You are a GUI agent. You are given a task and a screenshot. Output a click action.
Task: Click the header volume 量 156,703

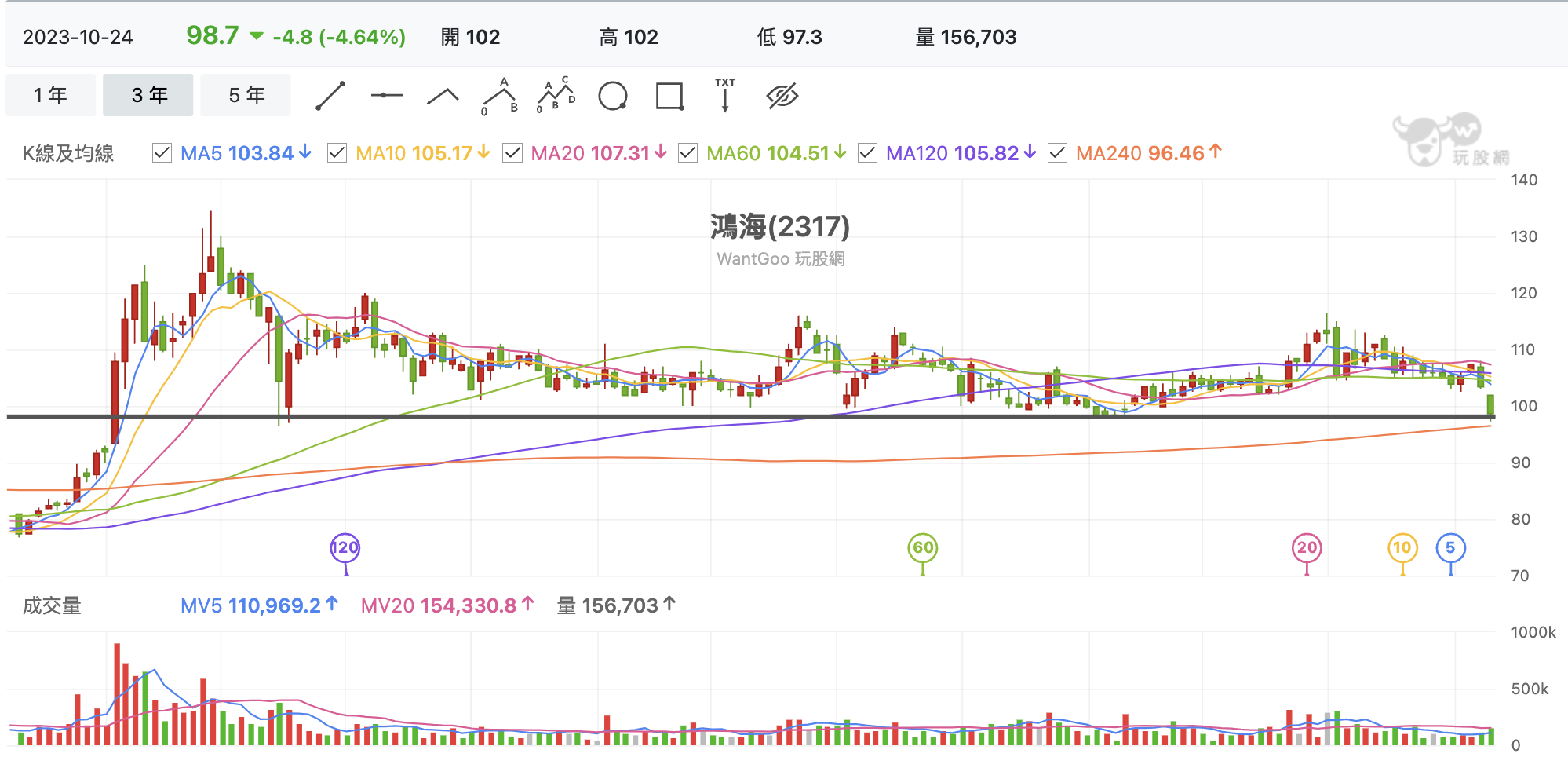(966, 37)
